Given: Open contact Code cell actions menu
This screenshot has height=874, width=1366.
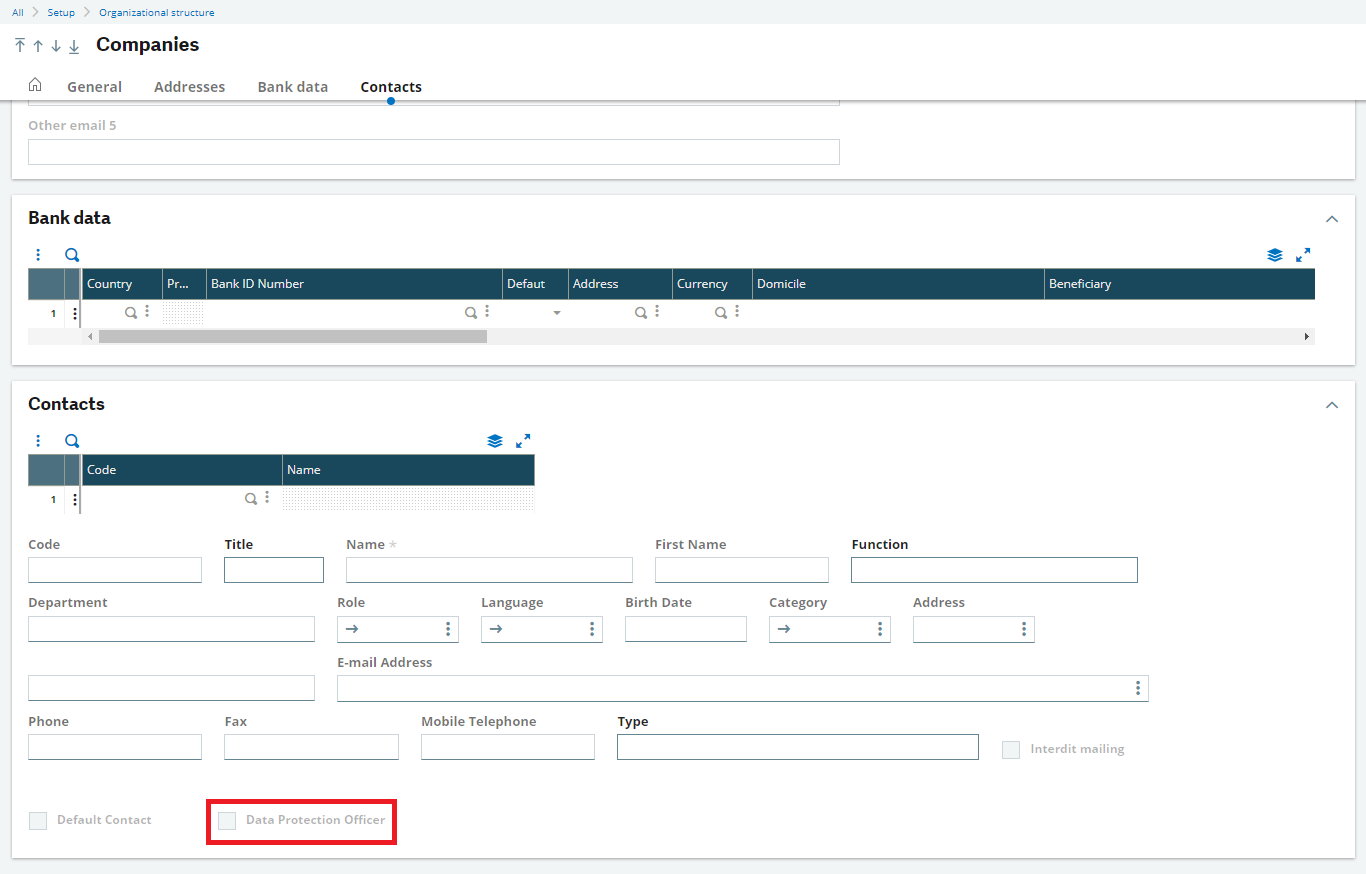Looking at the screenshot, I should [267, 498].
